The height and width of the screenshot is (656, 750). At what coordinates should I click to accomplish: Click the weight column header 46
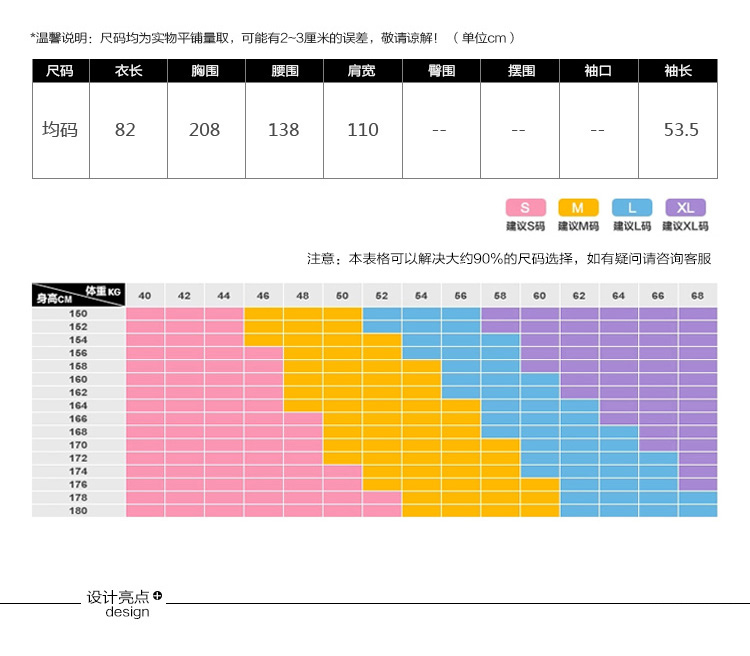click(x=263, y=296)
